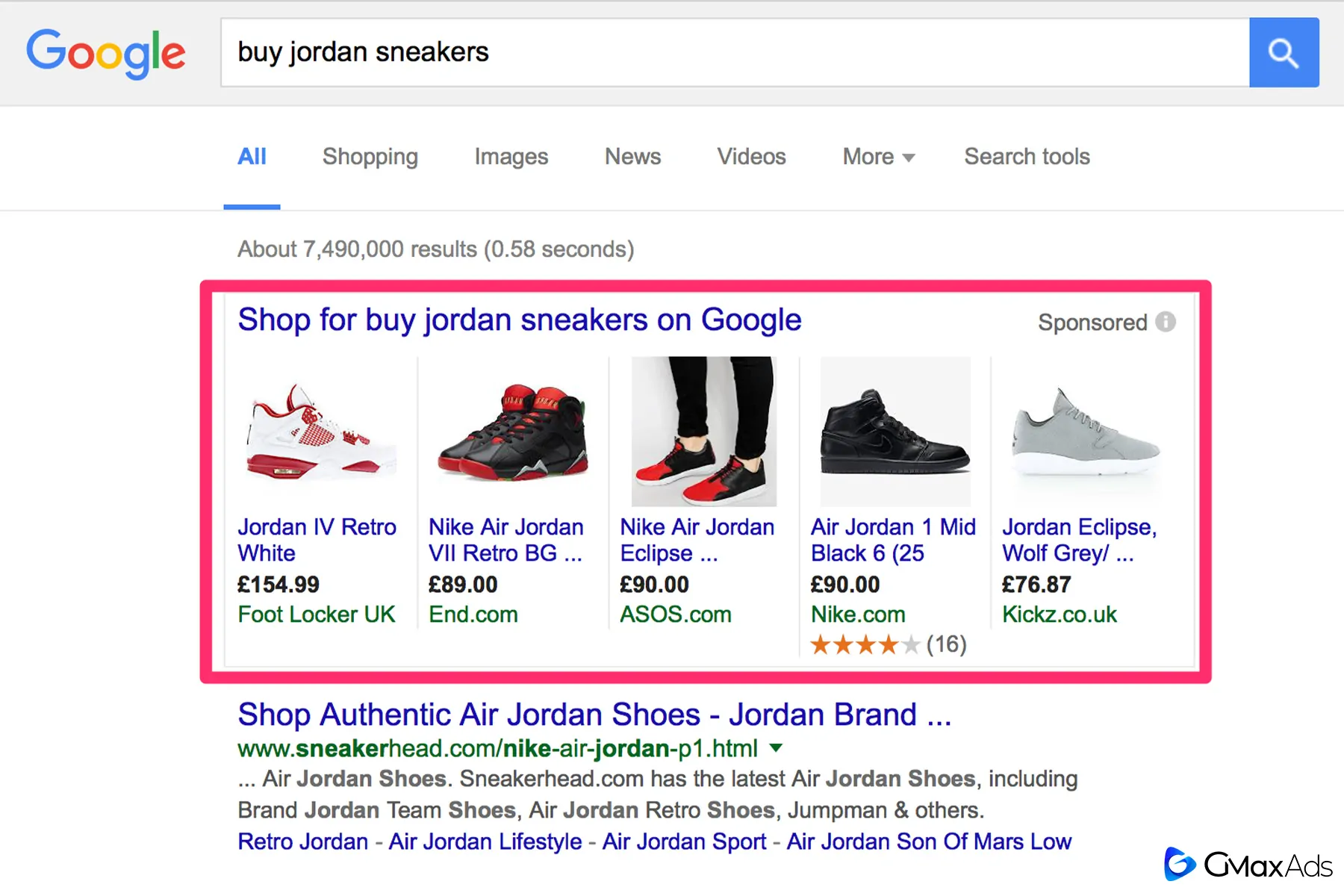The image size is (1344, 896).
Task: Open the black Air Jordan 1 Mid image
Action: coord(895,432)
